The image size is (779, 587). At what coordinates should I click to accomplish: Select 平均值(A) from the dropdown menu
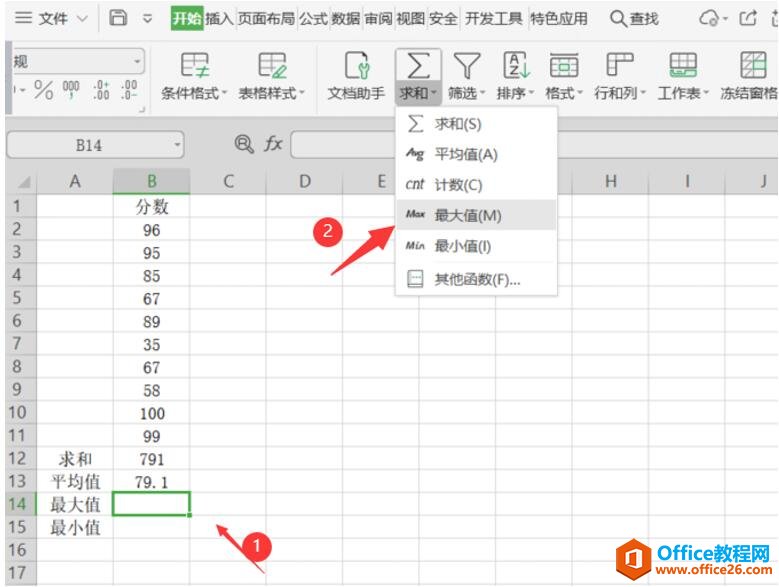[x=476, y=154]
